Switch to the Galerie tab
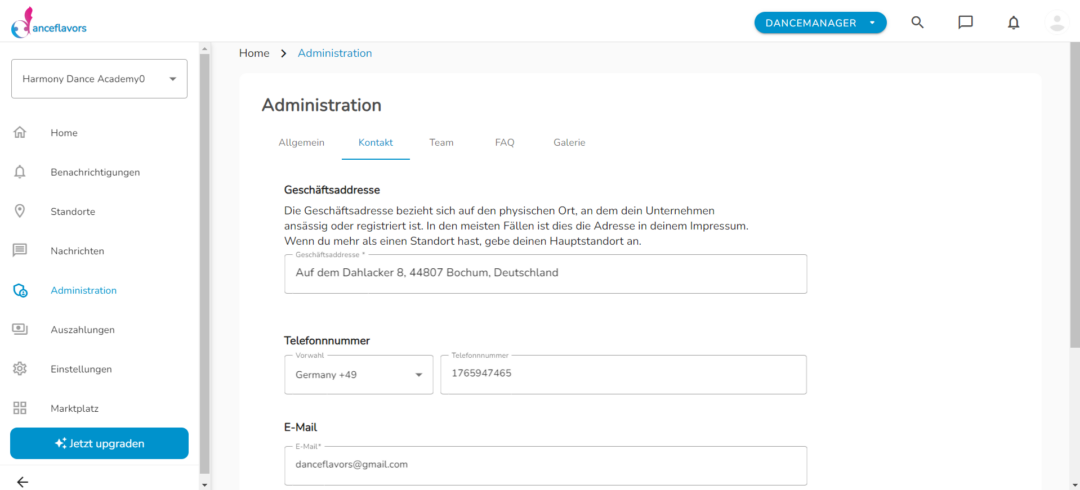Screen dimensions: 1080x490 point(569,143)
